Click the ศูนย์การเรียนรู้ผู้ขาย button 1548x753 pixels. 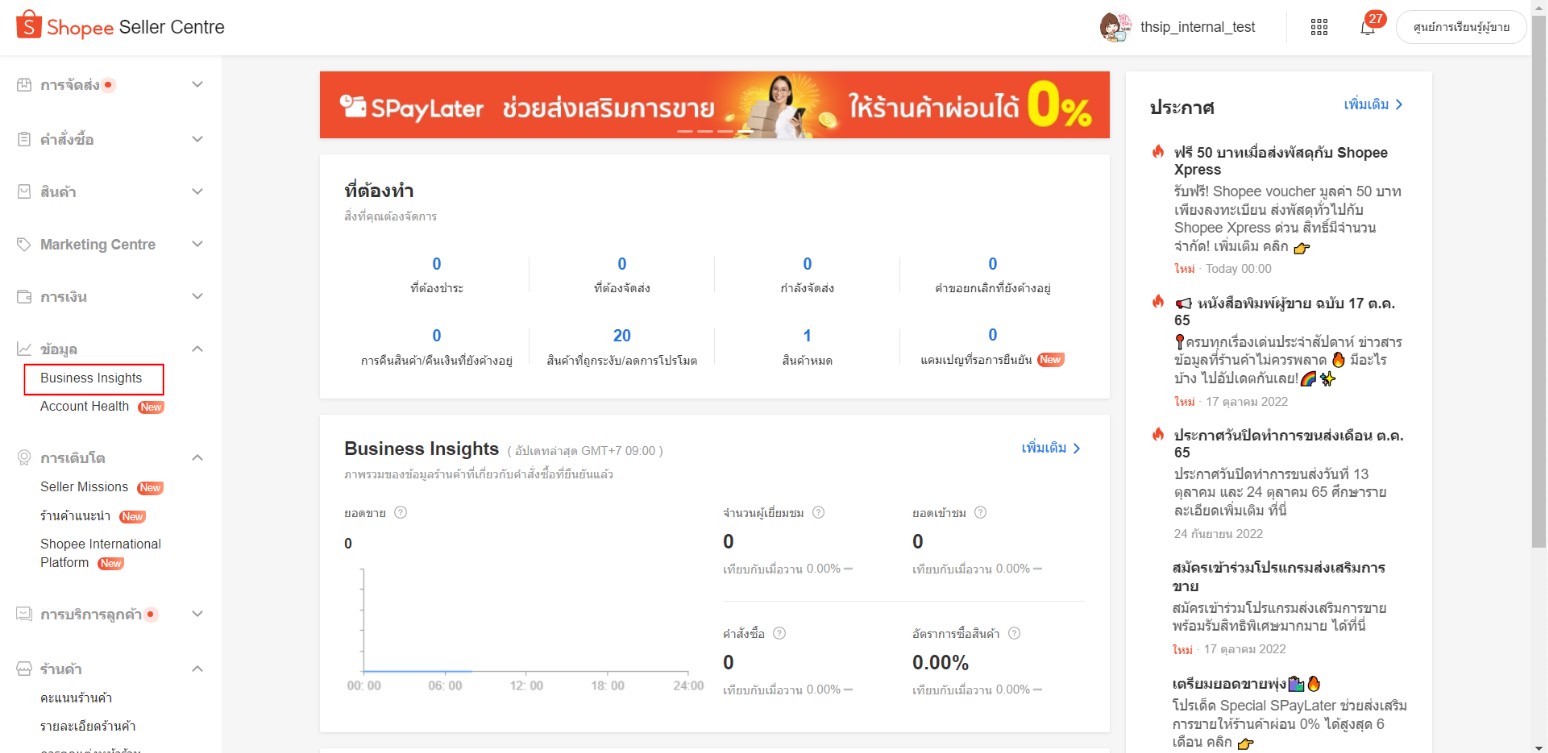(1460, 26)
